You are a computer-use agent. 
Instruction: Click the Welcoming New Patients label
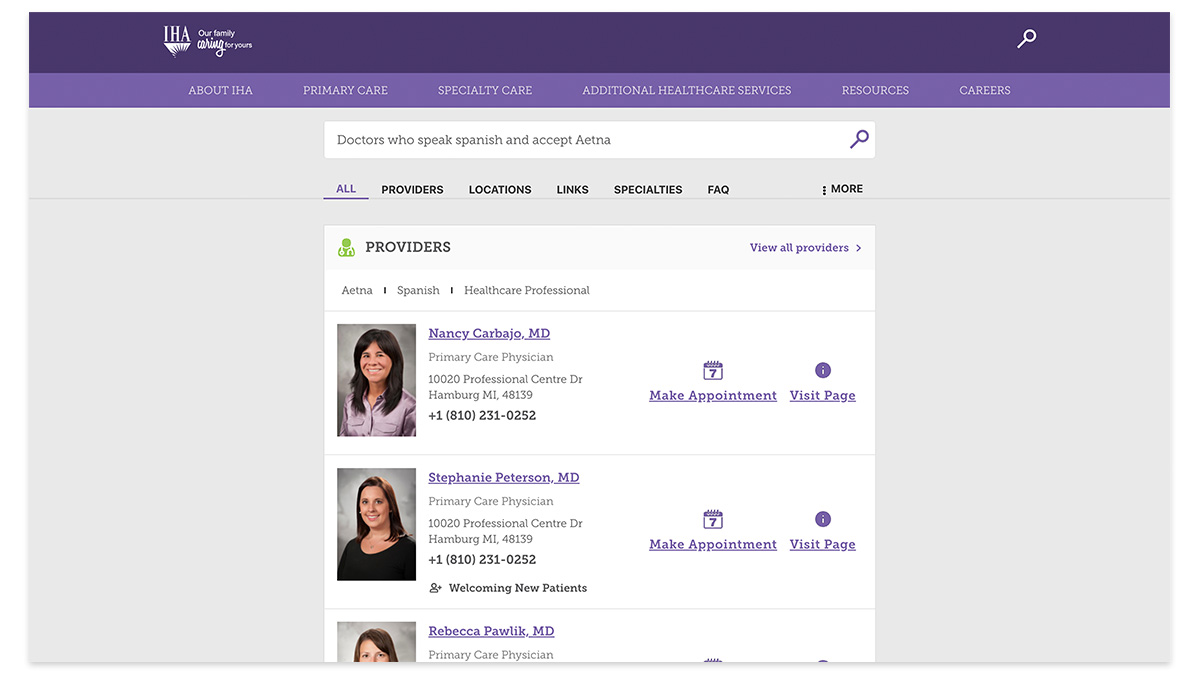(518, 588)
